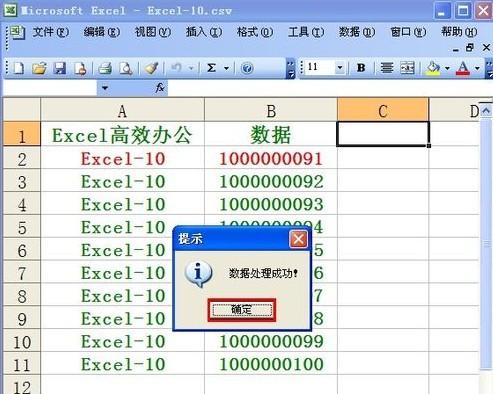
Task: Open the 数据 (Data) menu
Action: point(357,32)
